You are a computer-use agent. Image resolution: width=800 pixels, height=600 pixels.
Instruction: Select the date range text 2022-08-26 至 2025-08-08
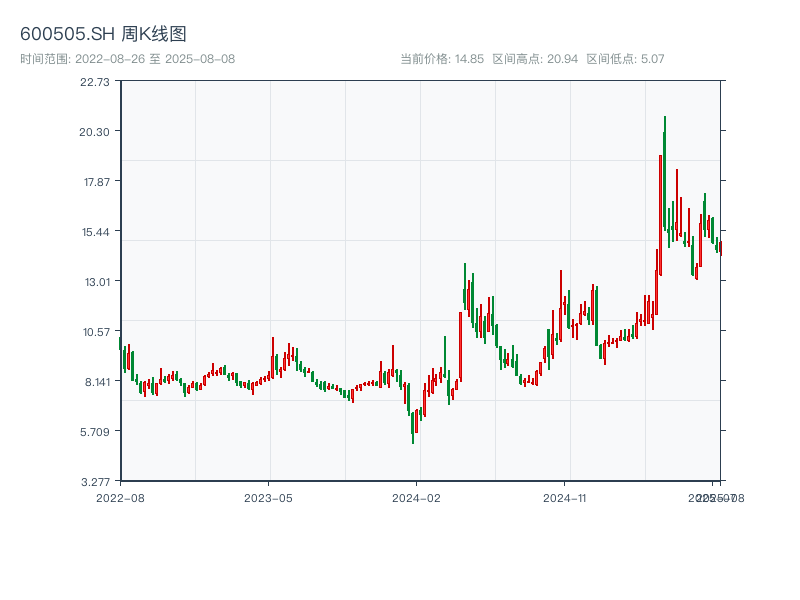(155, 59)
